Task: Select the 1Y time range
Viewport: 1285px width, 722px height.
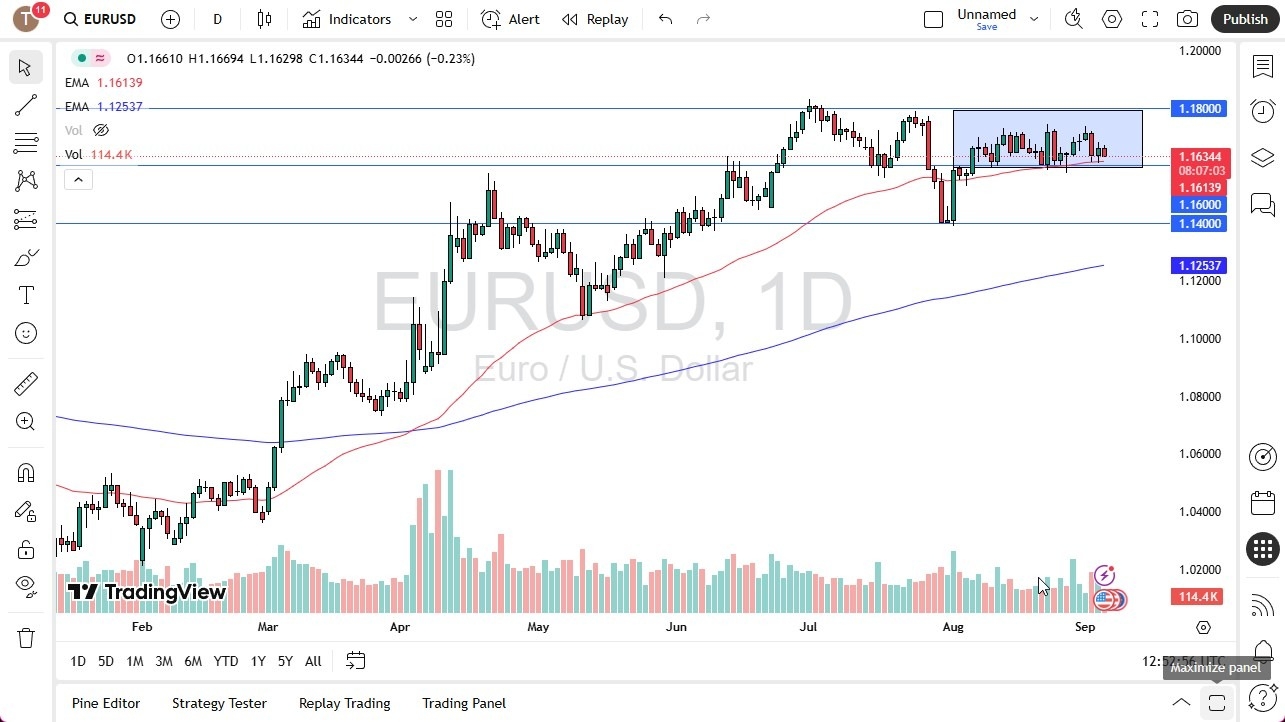Action: pos(257,661)
